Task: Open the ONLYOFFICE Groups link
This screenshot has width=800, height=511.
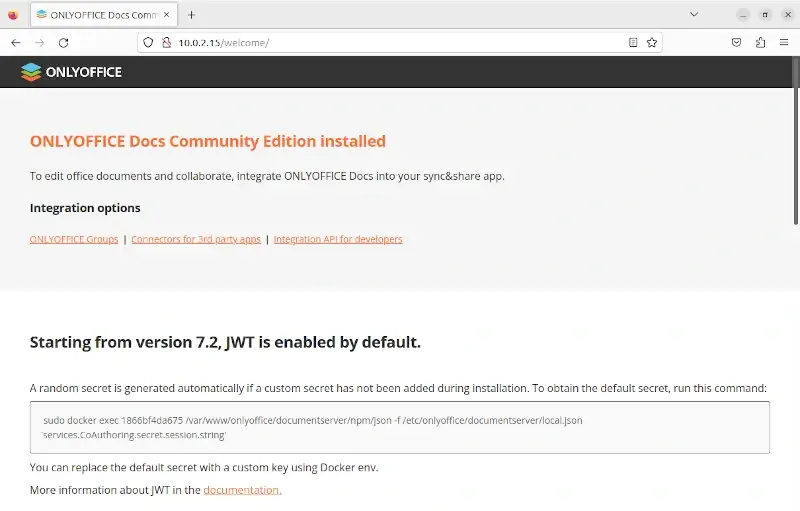Action: coord(74,239)
